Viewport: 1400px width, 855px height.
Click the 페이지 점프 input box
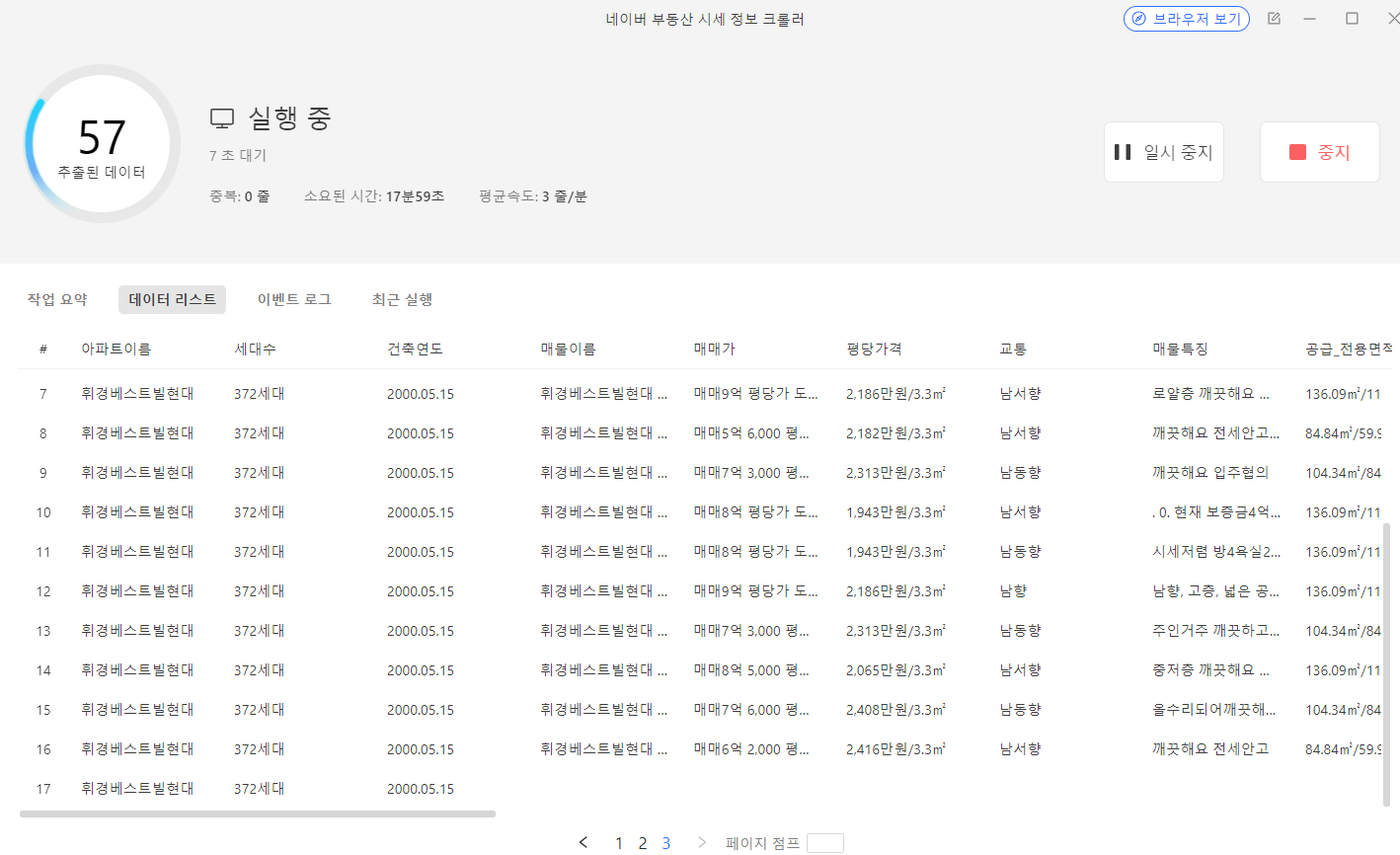824,843
